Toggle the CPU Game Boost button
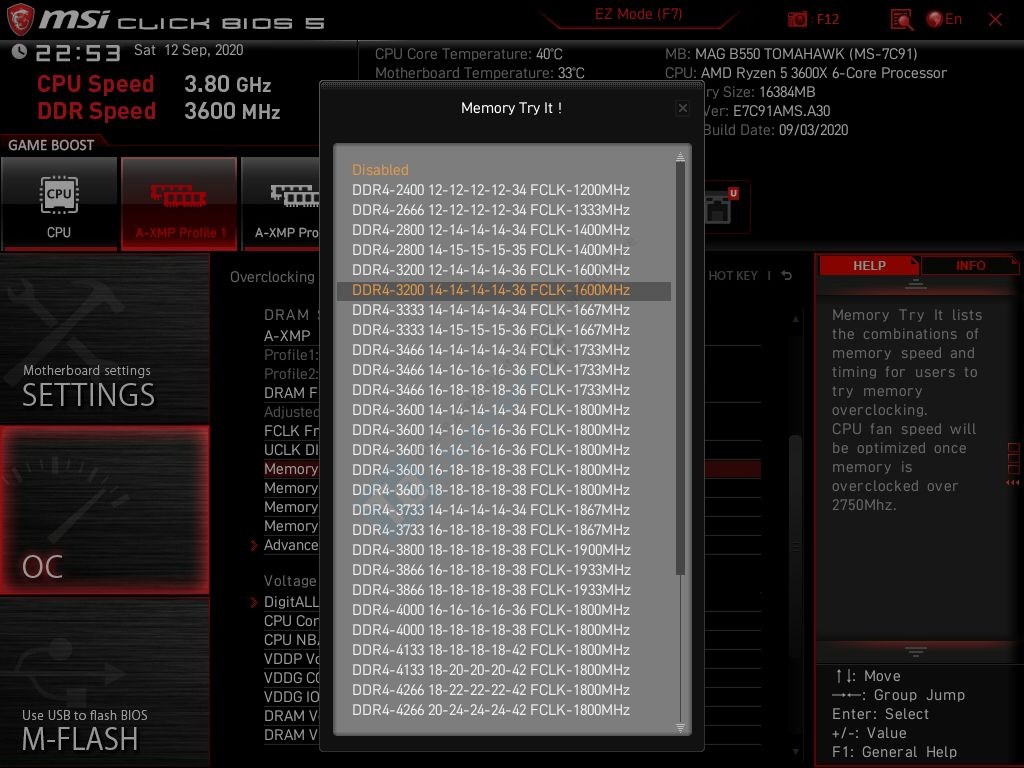The height and width of the screenshot is (768, 1024). [x=59, y=203]
